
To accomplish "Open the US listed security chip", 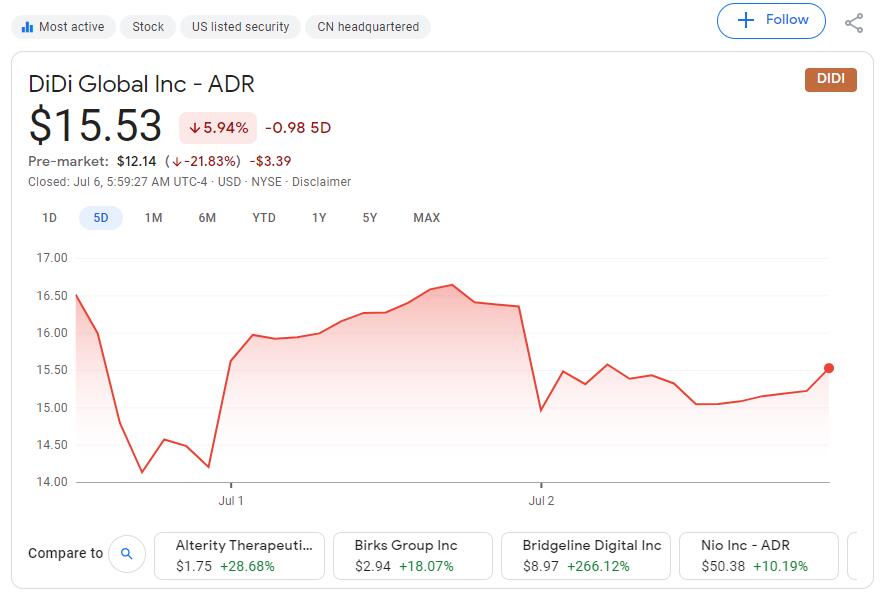I will pyautogui.click(x=241, y=27).
